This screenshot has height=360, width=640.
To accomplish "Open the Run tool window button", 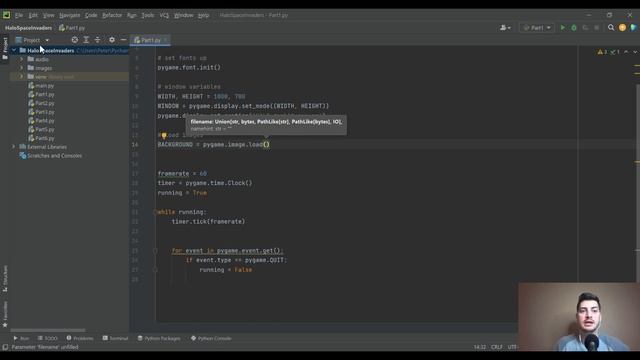I will click(x=21, y=338).
